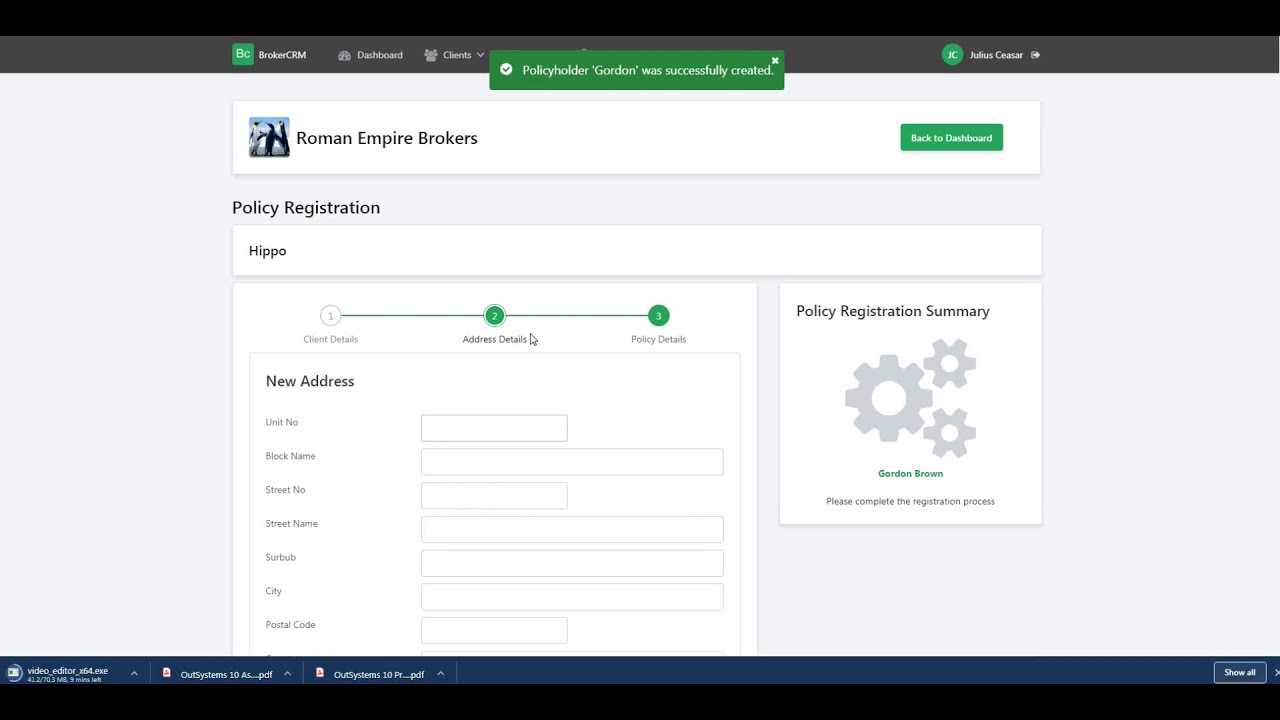Viewport: 1280px width, 720px height.
Task: Click the Address Details step label
Action: [494, 339]
